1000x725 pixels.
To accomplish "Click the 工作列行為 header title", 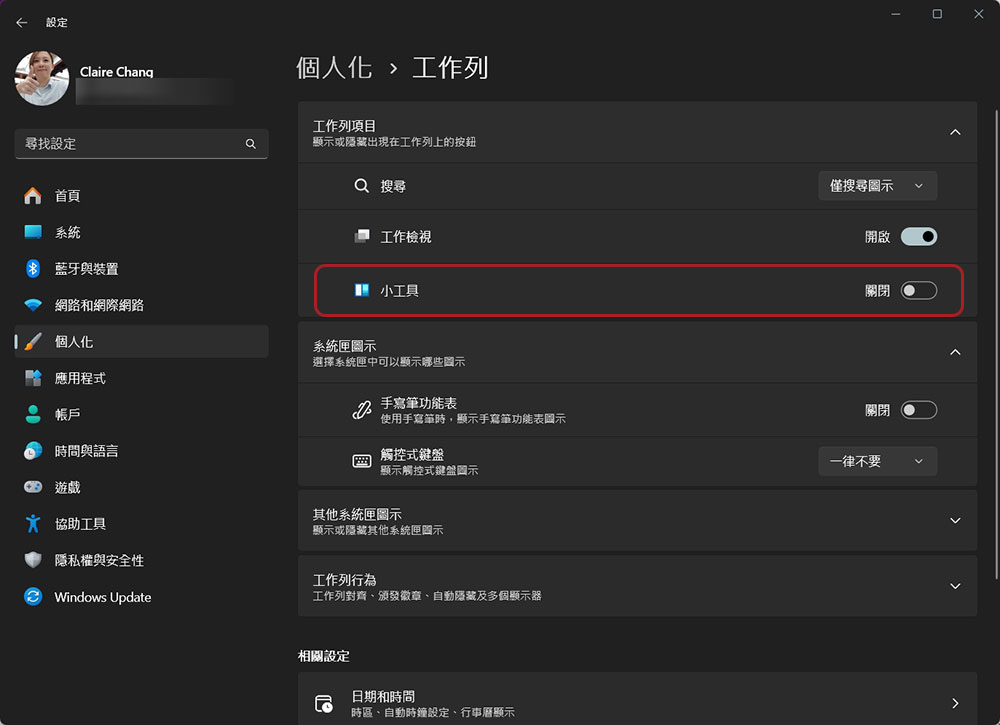I will click(344, 580).
